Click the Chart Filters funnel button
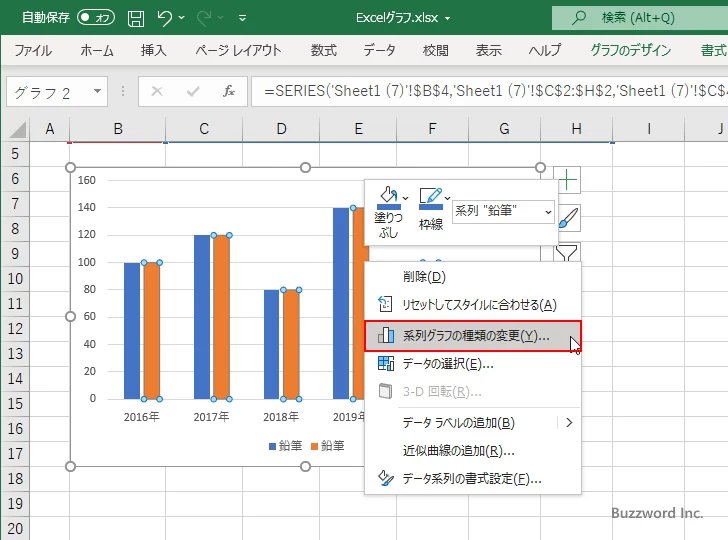The image size is (728, 540). click(x=566, y=253)
